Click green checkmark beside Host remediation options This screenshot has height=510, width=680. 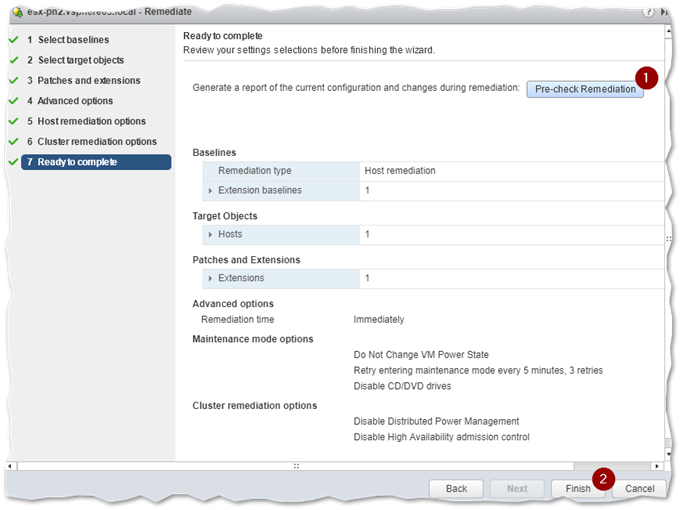click(13, 121)
